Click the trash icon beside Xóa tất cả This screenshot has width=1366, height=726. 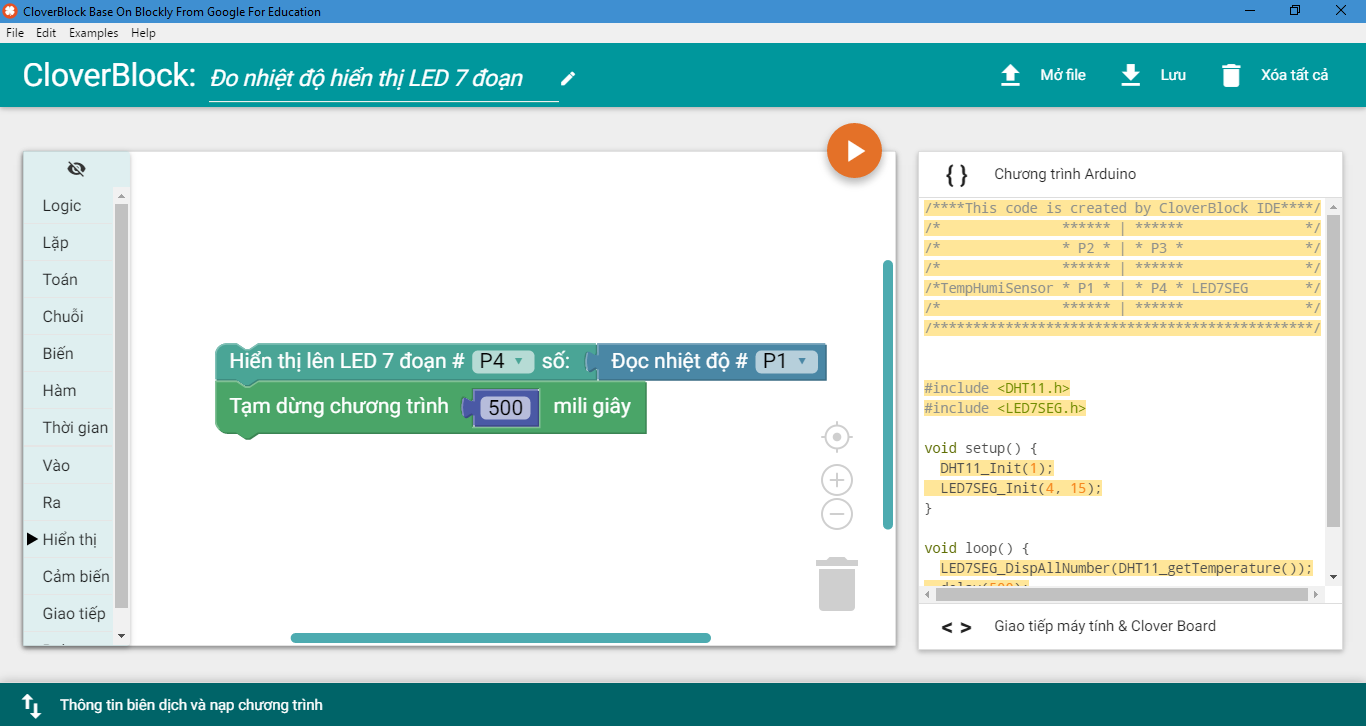coord(1231,76)
